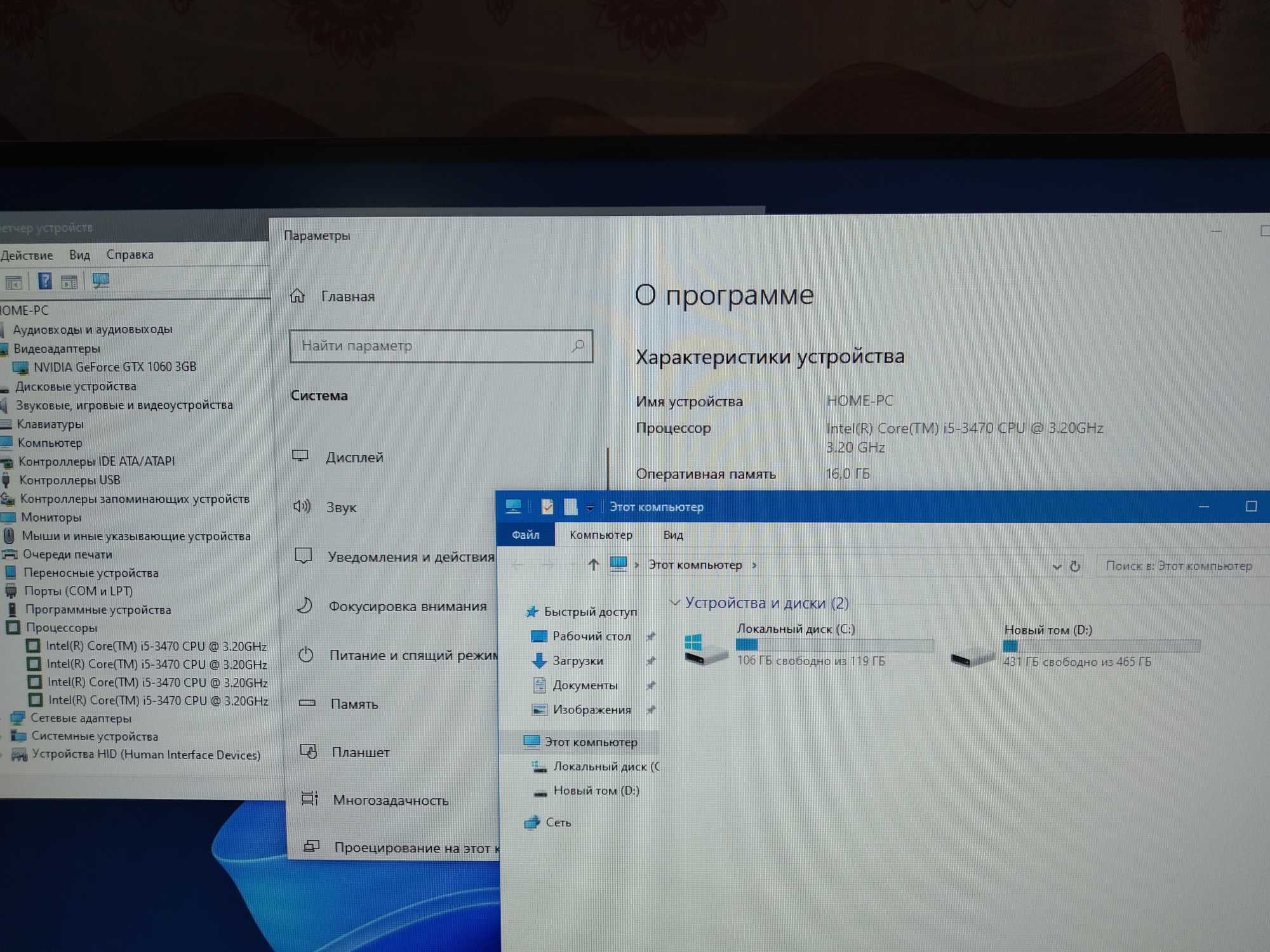This screenshot has width=1270, height=952.
Task: Click the first properties icon in Device Manager toolbar
Action: pos(14,282)
